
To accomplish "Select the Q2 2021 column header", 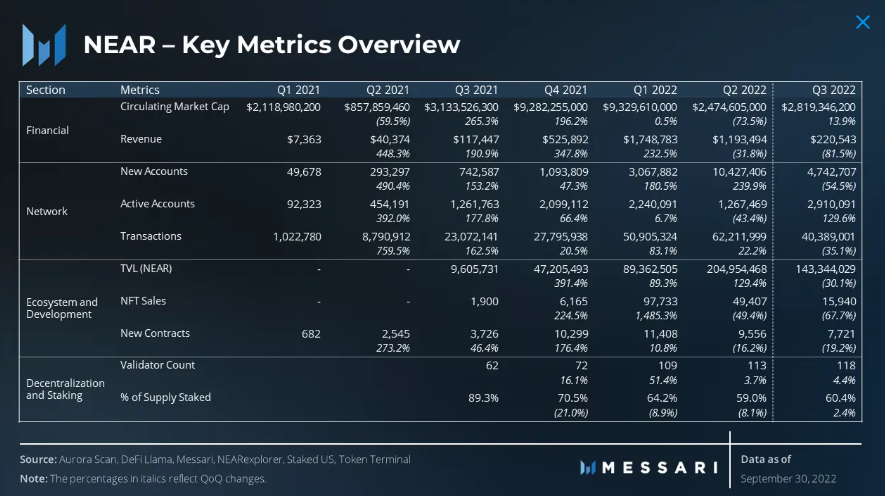I will tap(387, 90).
